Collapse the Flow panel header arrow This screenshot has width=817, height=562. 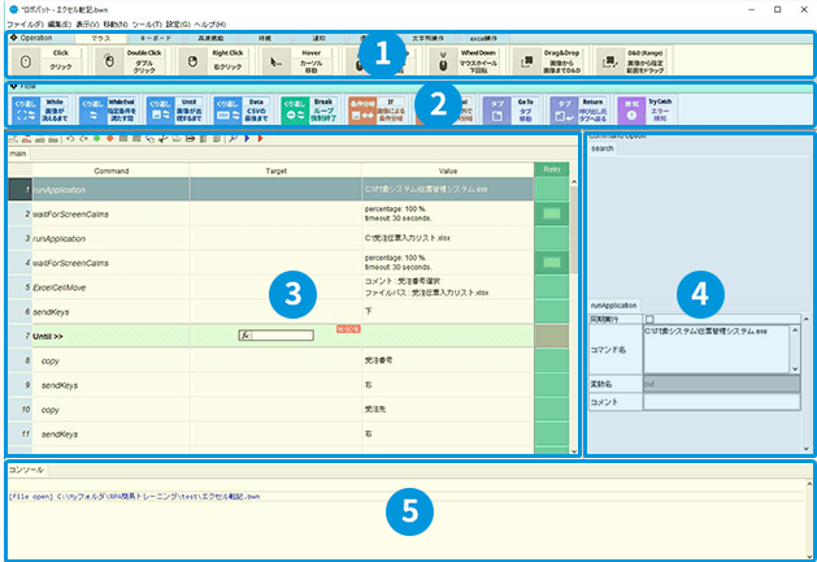pyautogui.click(x=14, y=86)
